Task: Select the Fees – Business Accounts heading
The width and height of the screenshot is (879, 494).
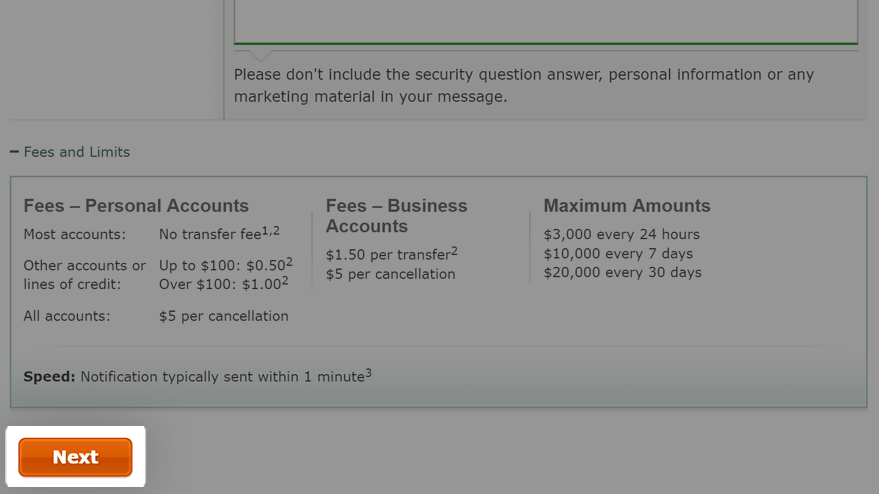Action: [x=396, y=216]
